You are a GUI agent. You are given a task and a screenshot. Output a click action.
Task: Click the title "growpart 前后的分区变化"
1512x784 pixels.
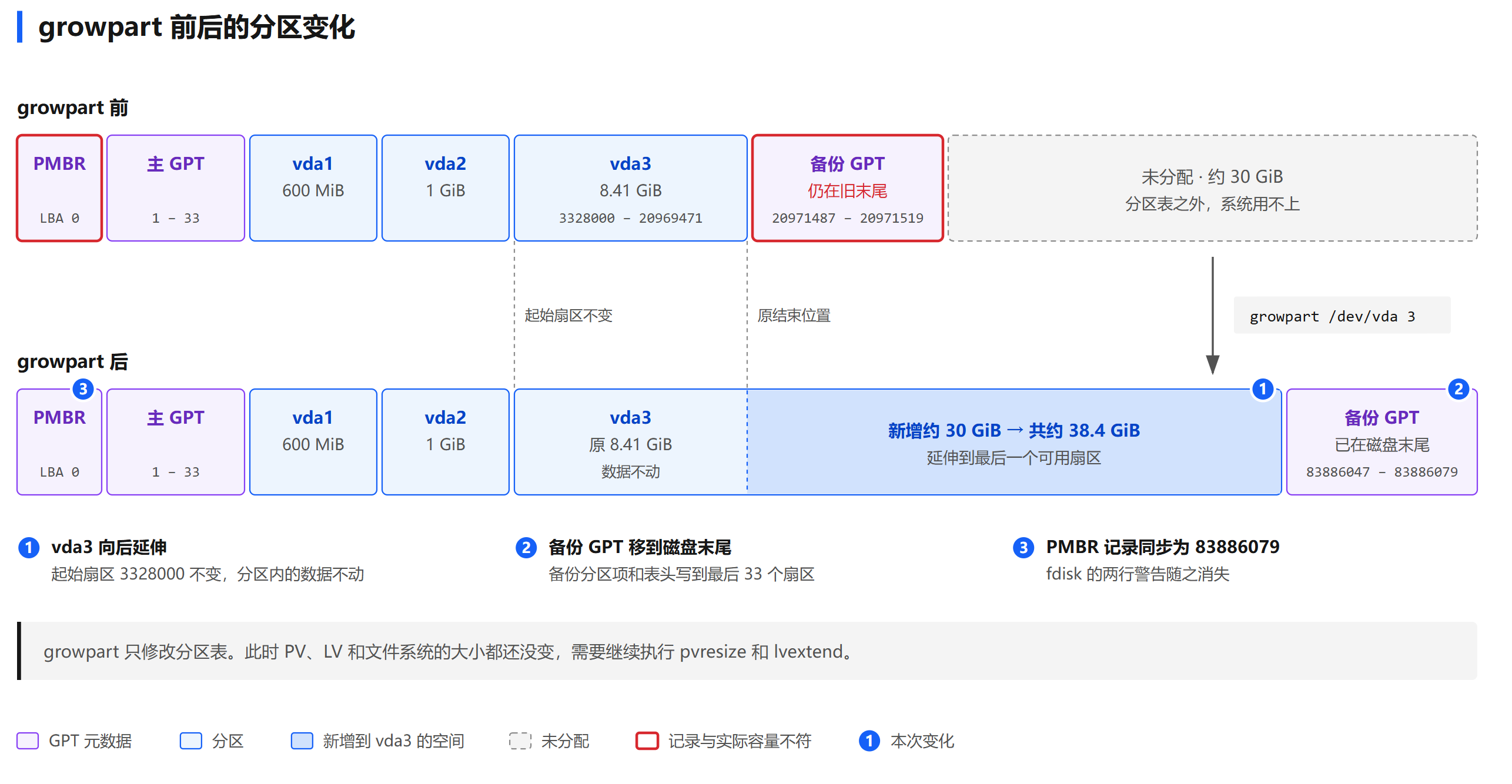click(196, 27)
